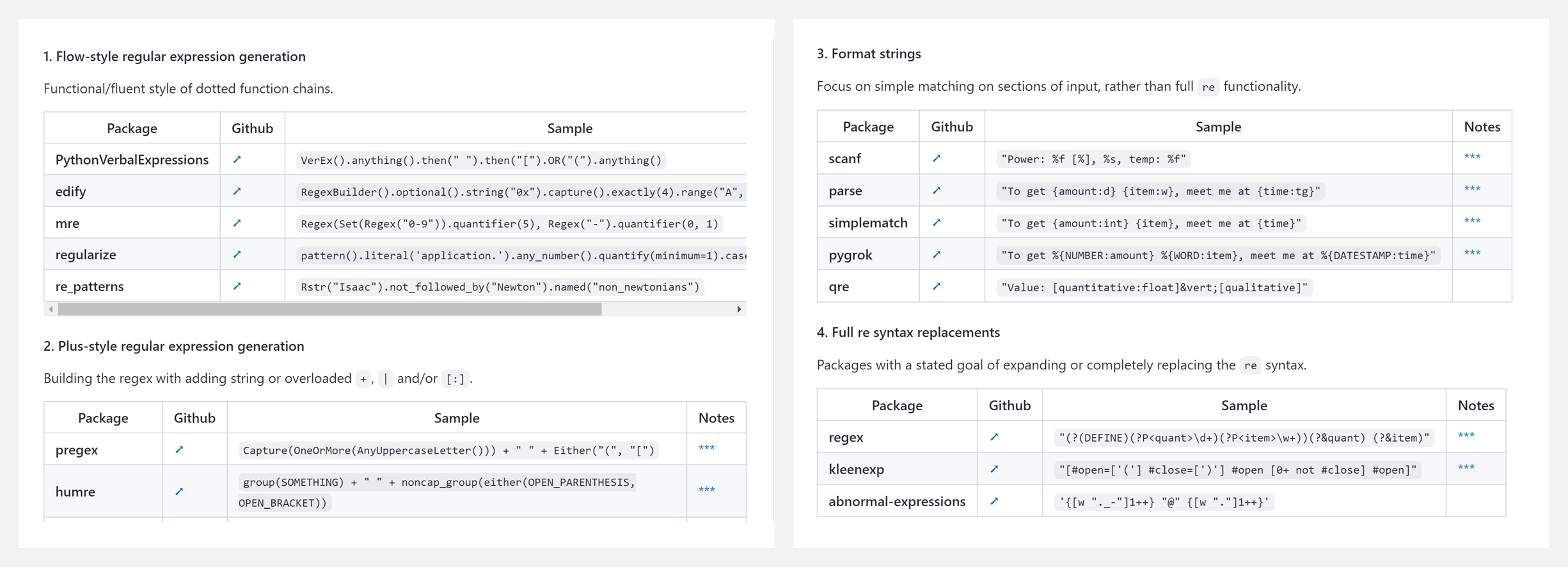Open pygrok Github link icon
This screenshot has width=1568, height=567.
coord(937,255)
